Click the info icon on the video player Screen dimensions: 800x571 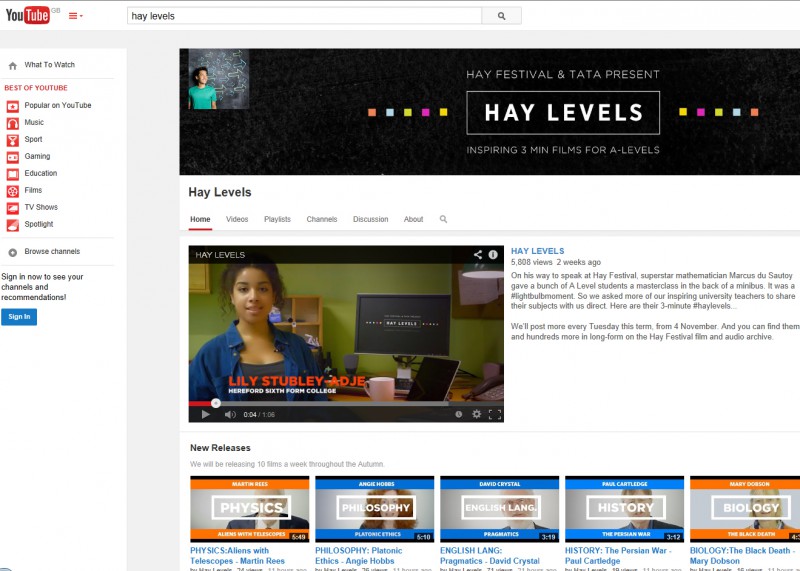(493, 254)
